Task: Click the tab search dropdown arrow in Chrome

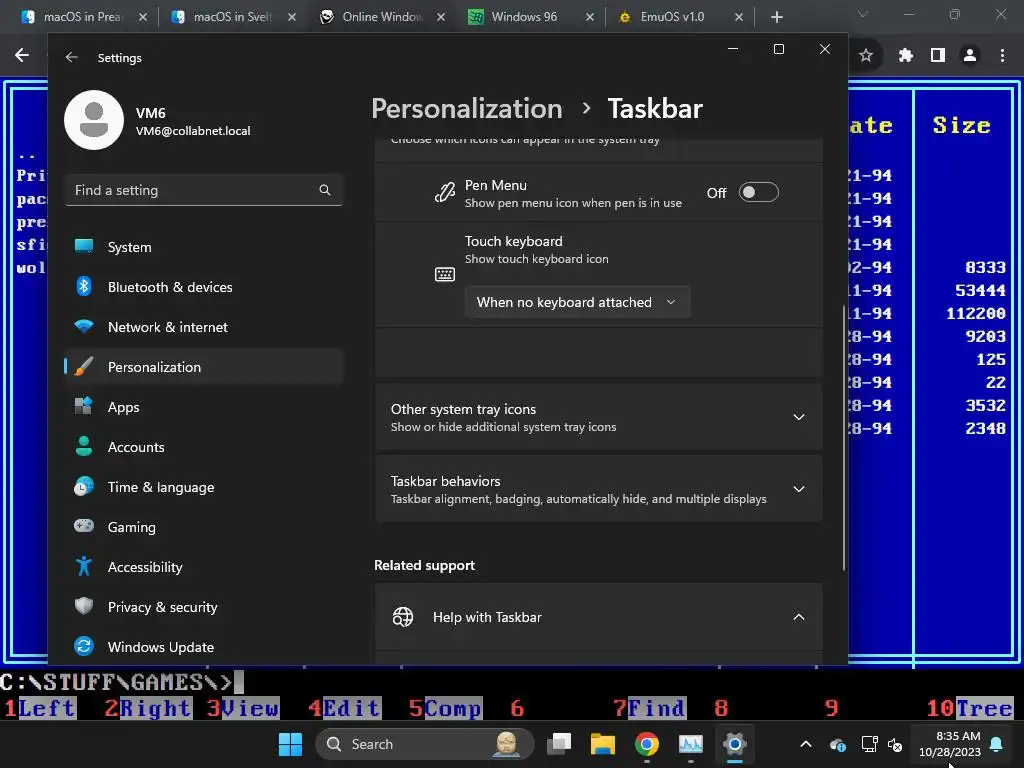Action: (x=863, y=14)
